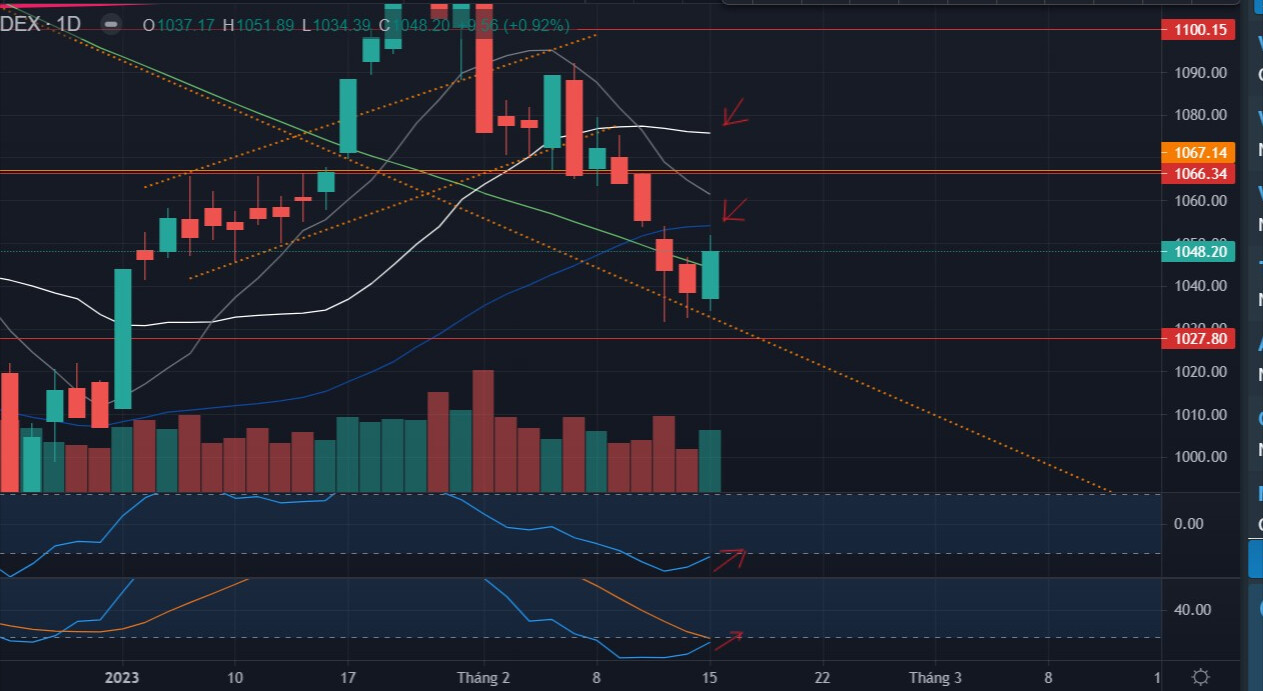This screenshot has width=1263, height=691.
Task: Click the L1034.39 low value
Action: pyautogui.click(x=336, y=25)
